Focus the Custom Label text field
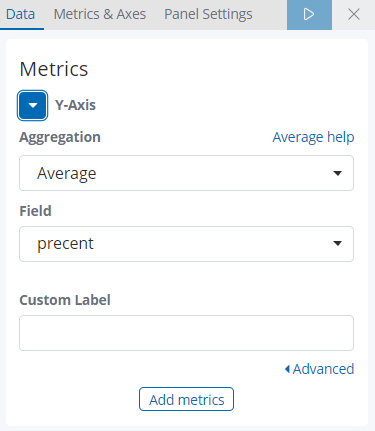Screen dimensions: 375x431 (x=186, y=333)
